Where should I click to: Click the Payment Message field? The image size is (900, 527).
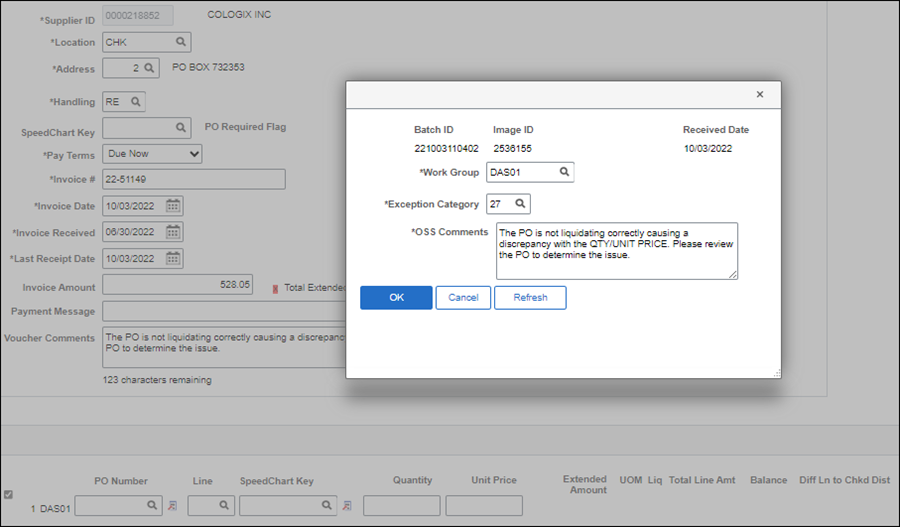tap(224, 311)
